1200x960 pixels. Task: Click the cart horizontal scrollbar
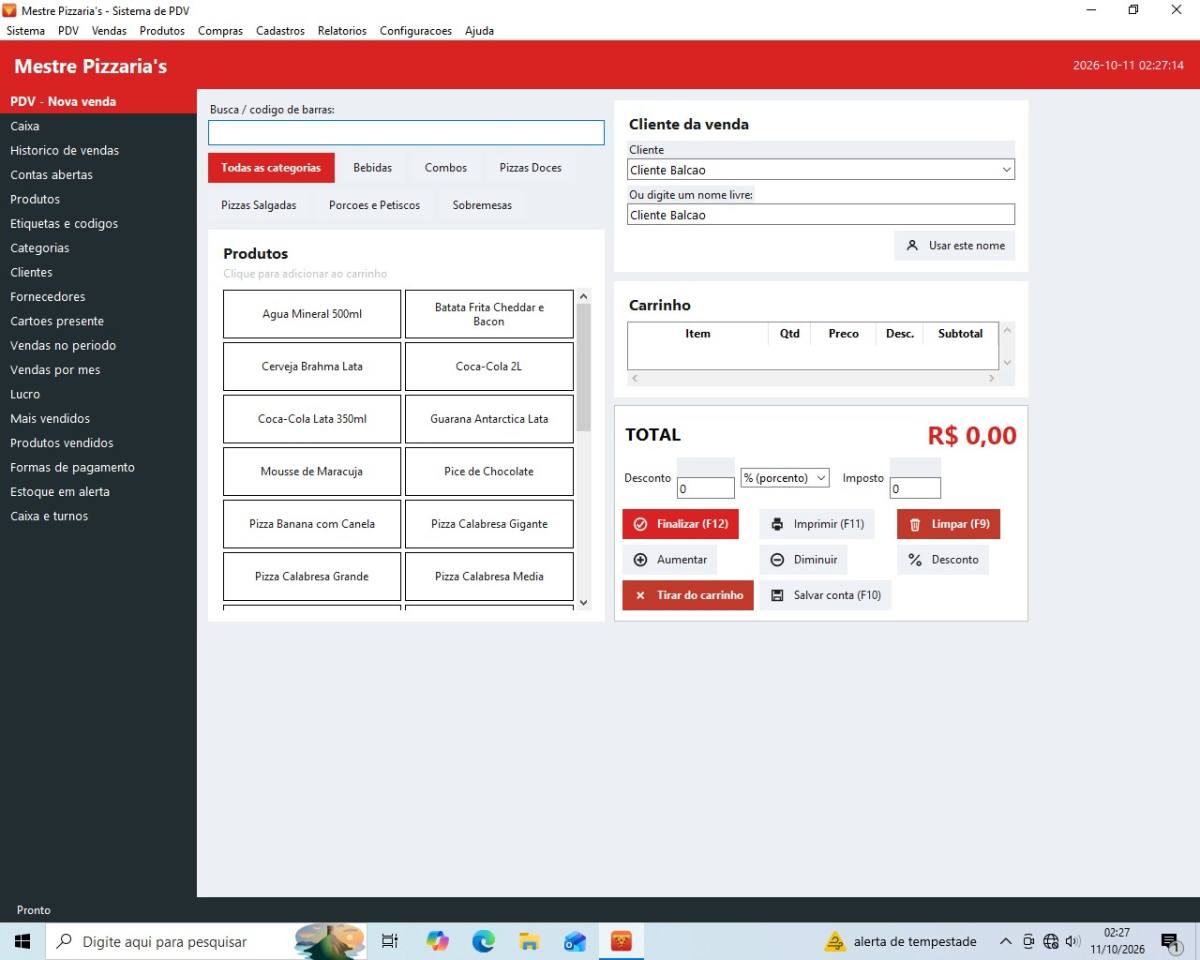(x=813, y=379)
